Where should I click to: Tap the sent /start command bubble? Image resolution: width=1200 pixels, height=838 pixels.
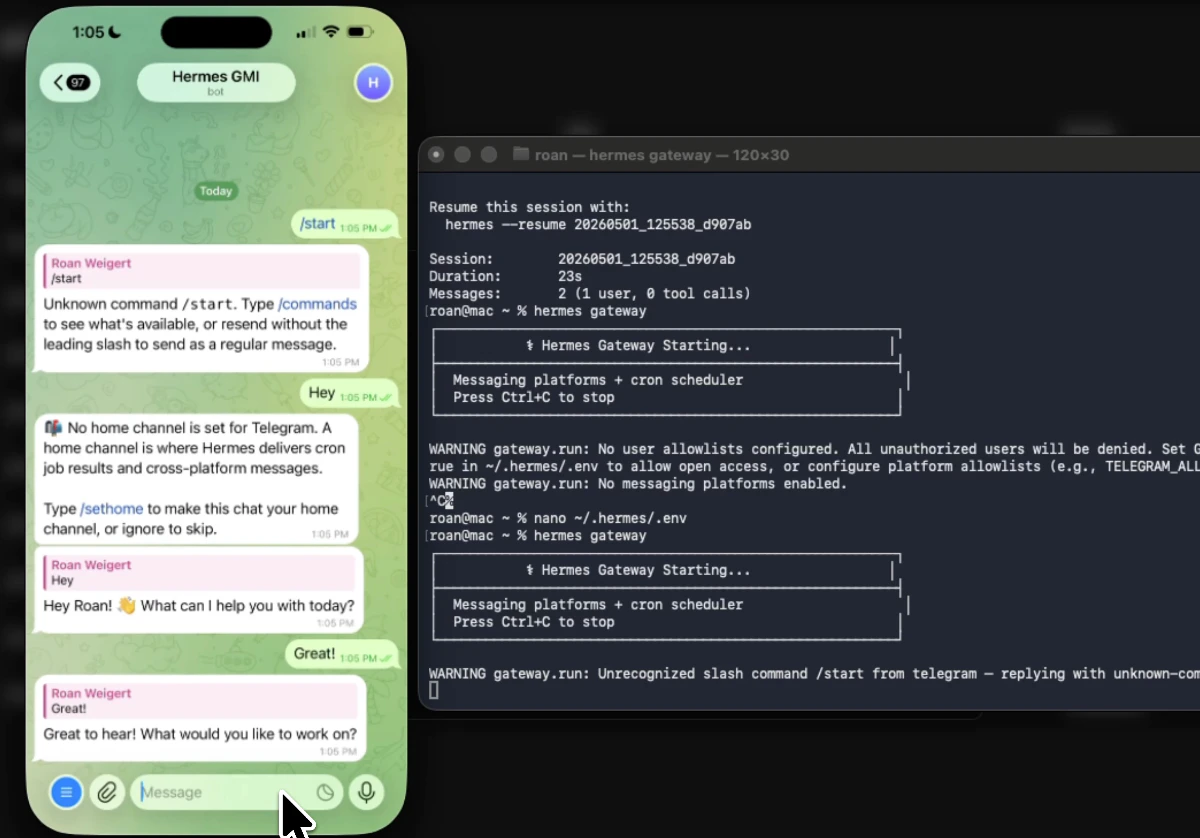click(346, 224)
